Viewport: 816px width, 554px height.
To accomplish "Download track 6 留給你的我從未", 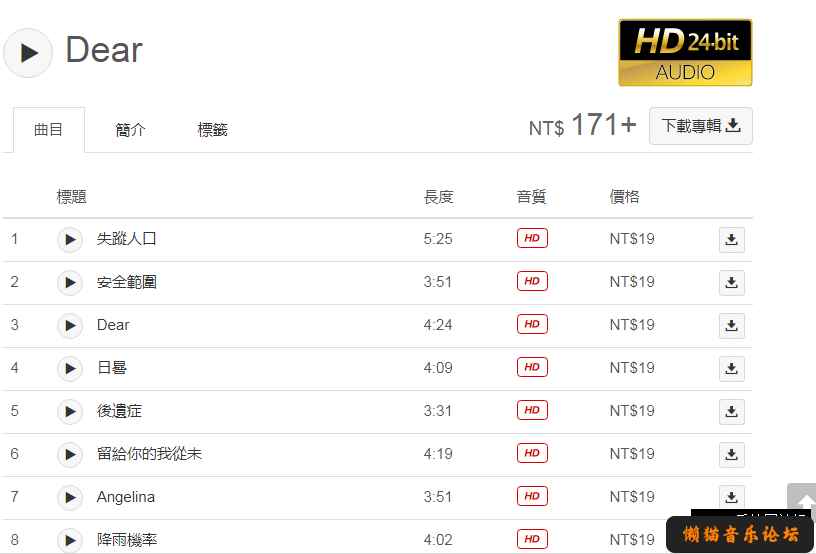I will click(732, 455).
